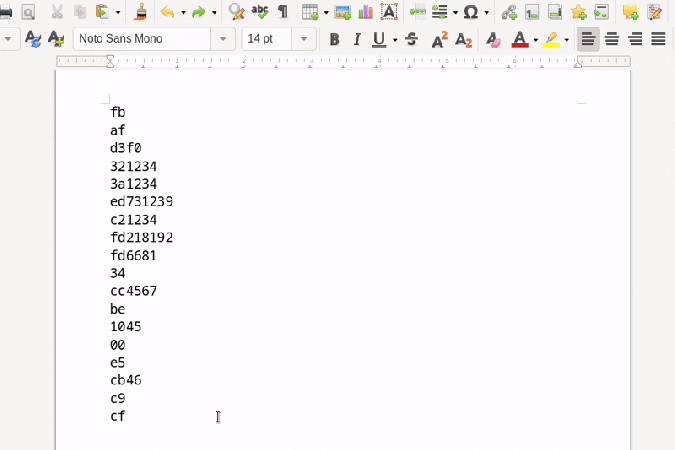Click the Insert Table grid icon
Screen dimensions: 675x450
pos(310,12)
